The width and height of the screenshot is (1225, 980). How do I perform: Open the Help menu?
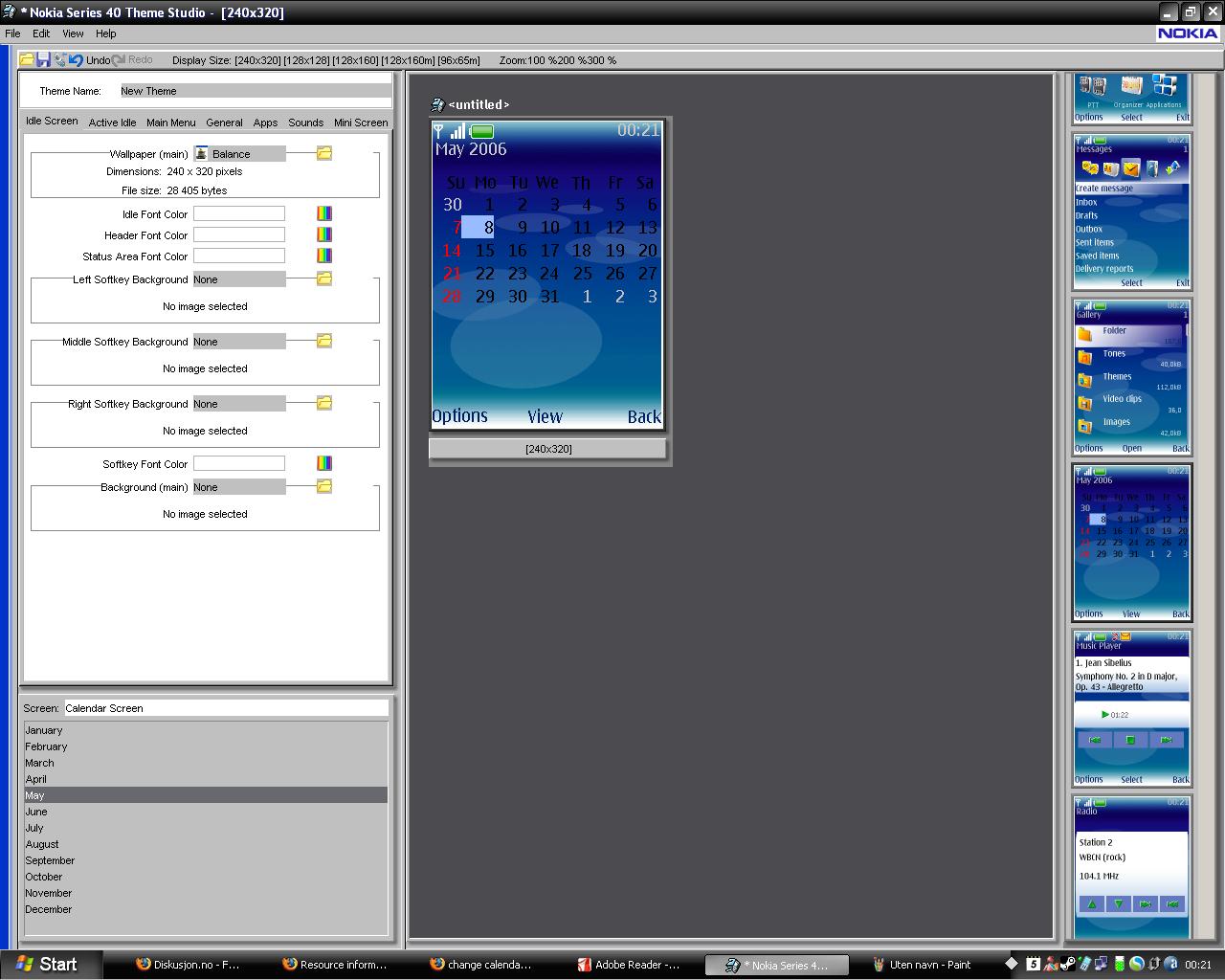[105, 33]
